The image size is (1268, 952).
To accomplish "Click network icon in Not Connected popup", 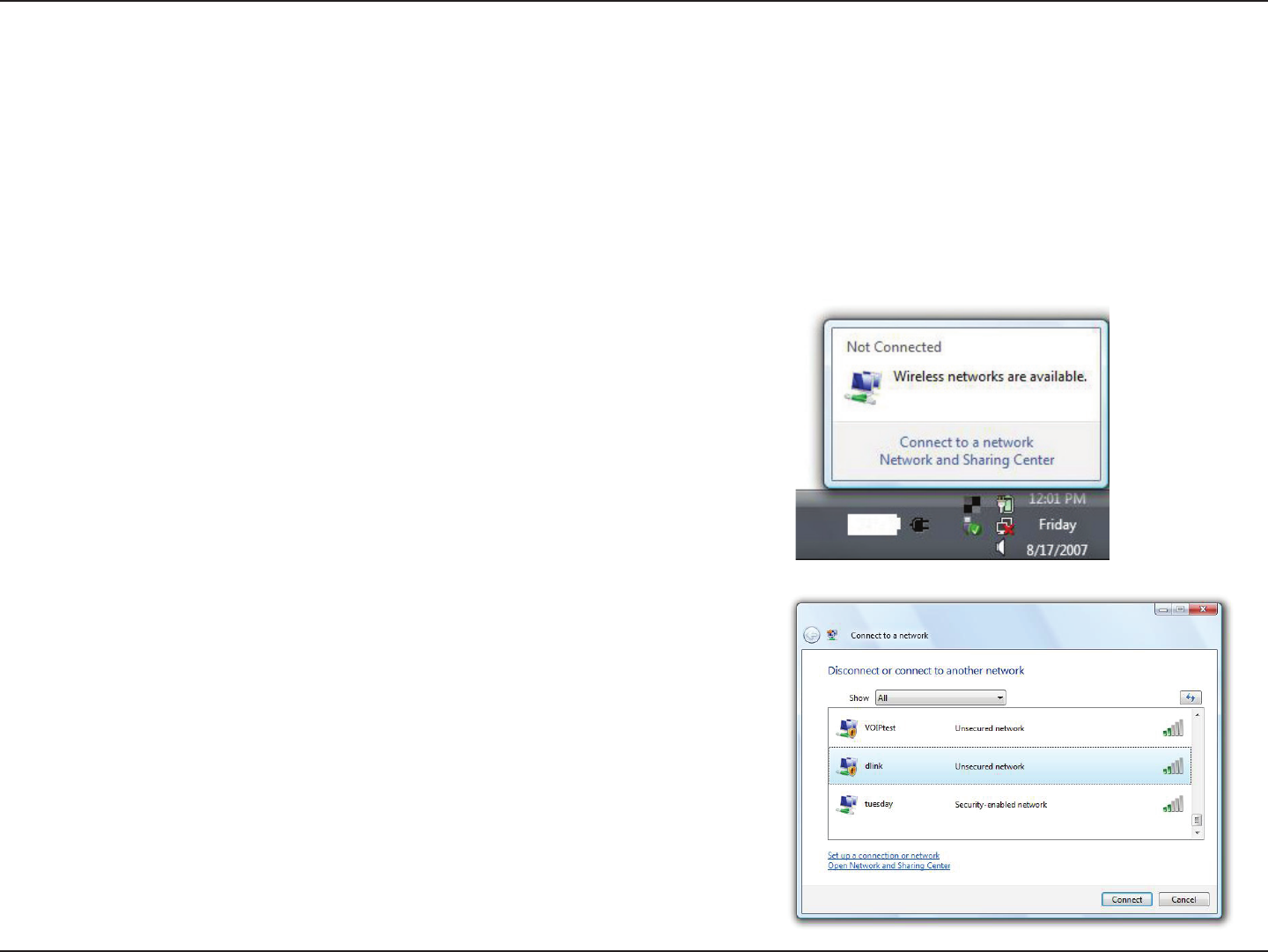I will point(865,387).
